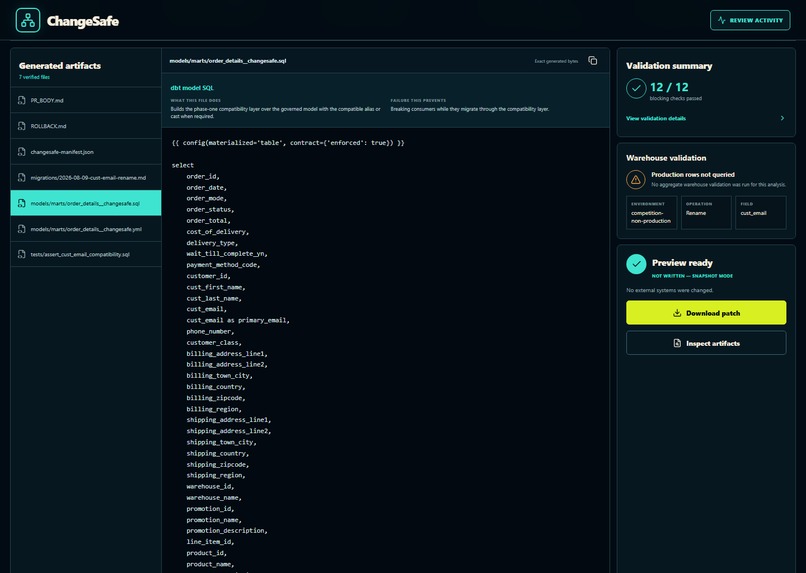Image resolution: width=806 pixels, height=573 pixels.
Task: Click the Environment competition-non-production box
Action: 651,212
